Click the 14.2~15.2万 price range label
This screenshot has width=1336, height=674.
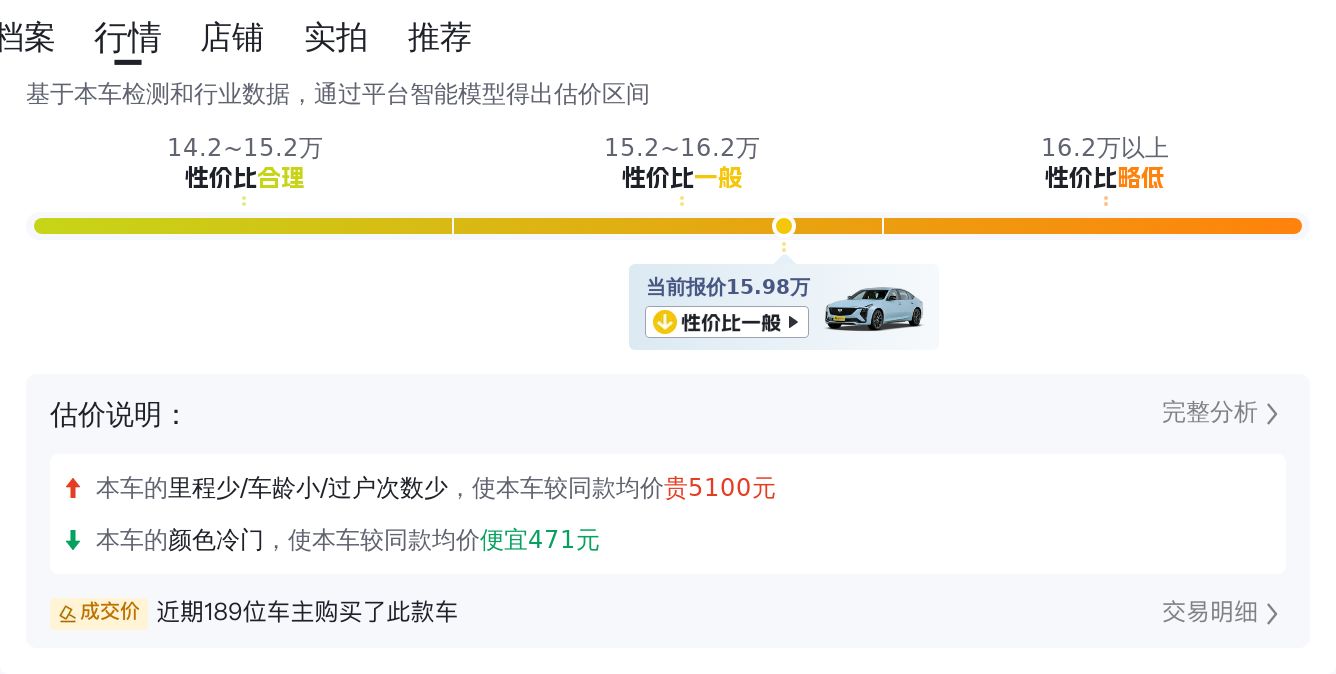click(245, 148)
